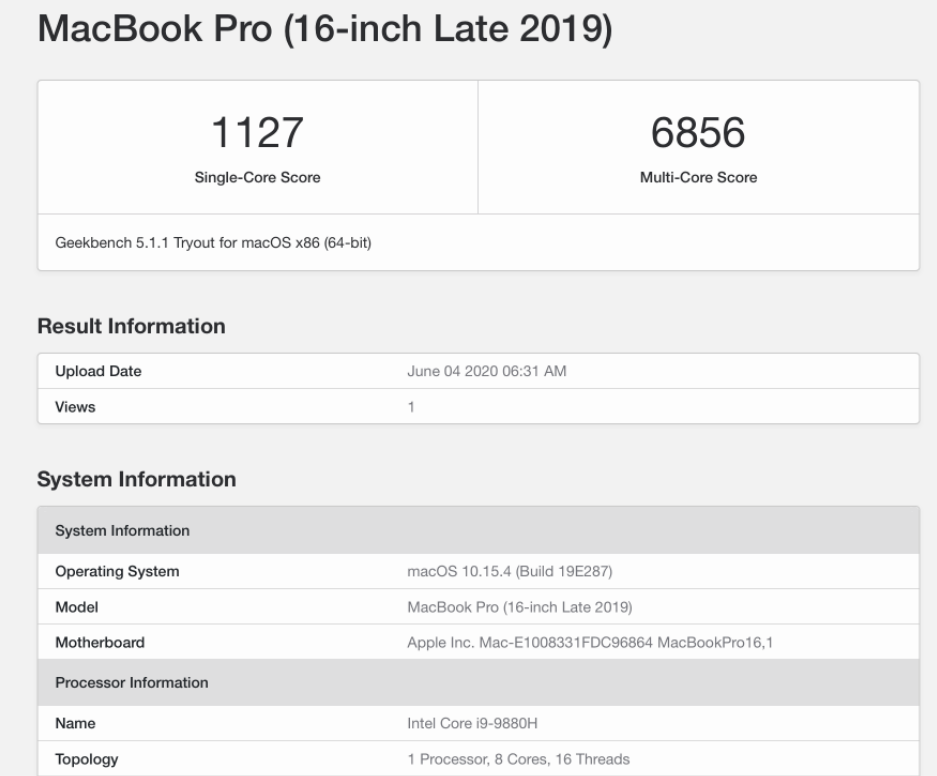937x776 pixels.
Task: Click the Result Information heading
Action: pos(131,326)
